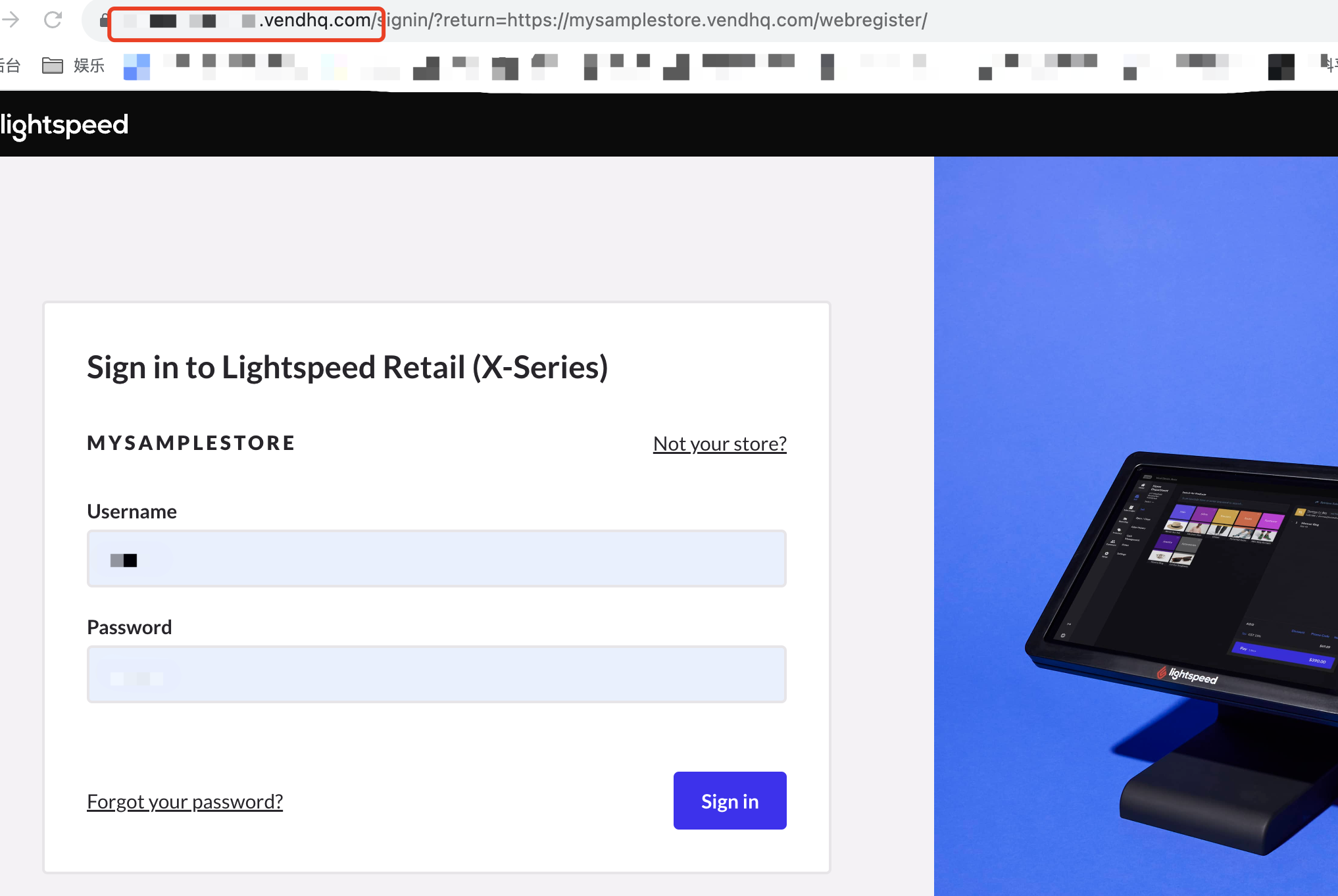Reload the page with the refresh icon
Viewport: 1338px width, 896px height.
[53, 20]
